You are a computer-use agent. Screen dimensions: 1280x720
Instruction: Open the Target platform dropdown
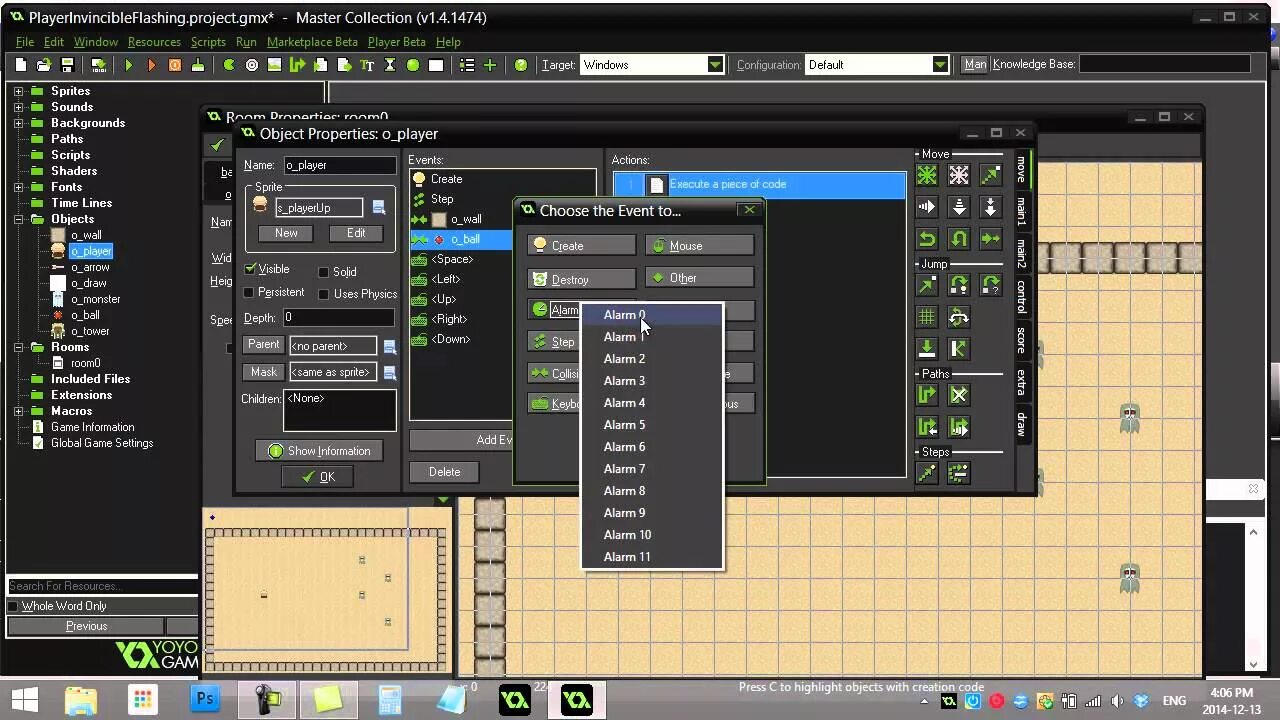715,65
